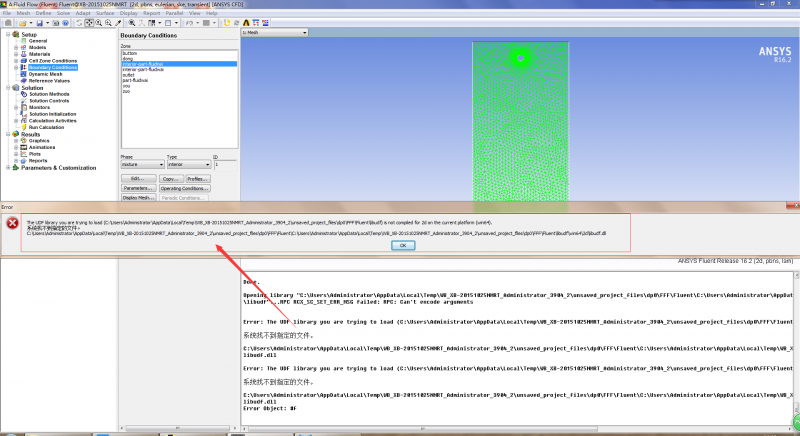Click the fit to window icon
800x436 pixels.
132,23
